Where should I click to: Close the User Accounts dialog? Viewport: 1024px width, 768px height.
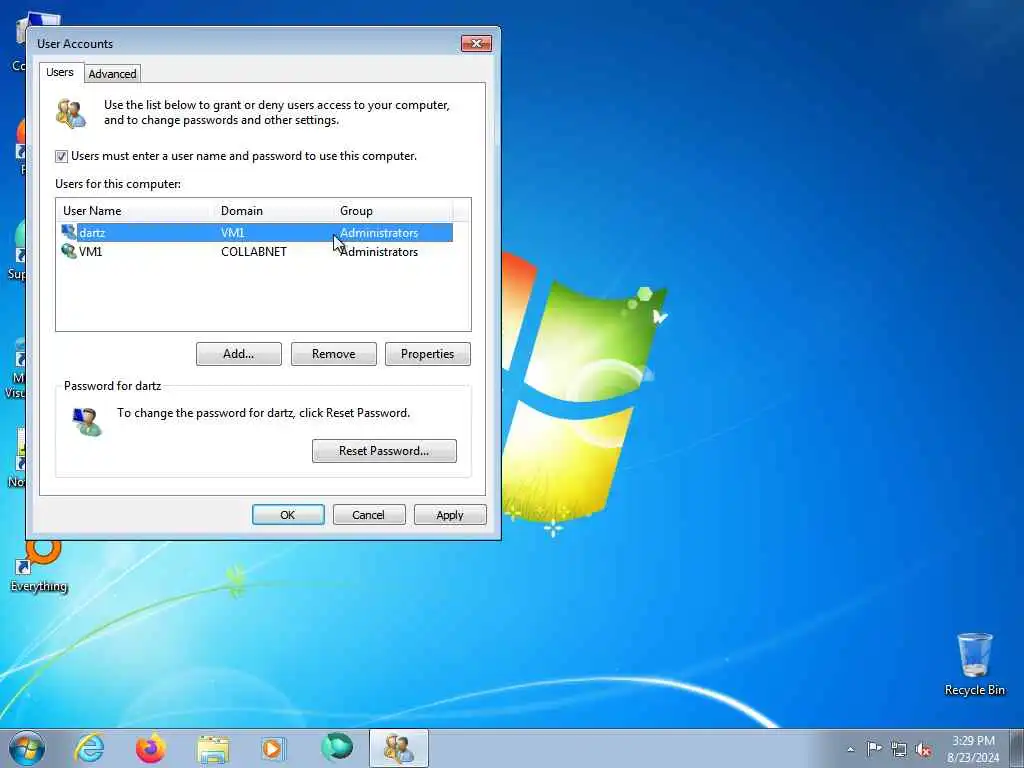tap(476, 44)
